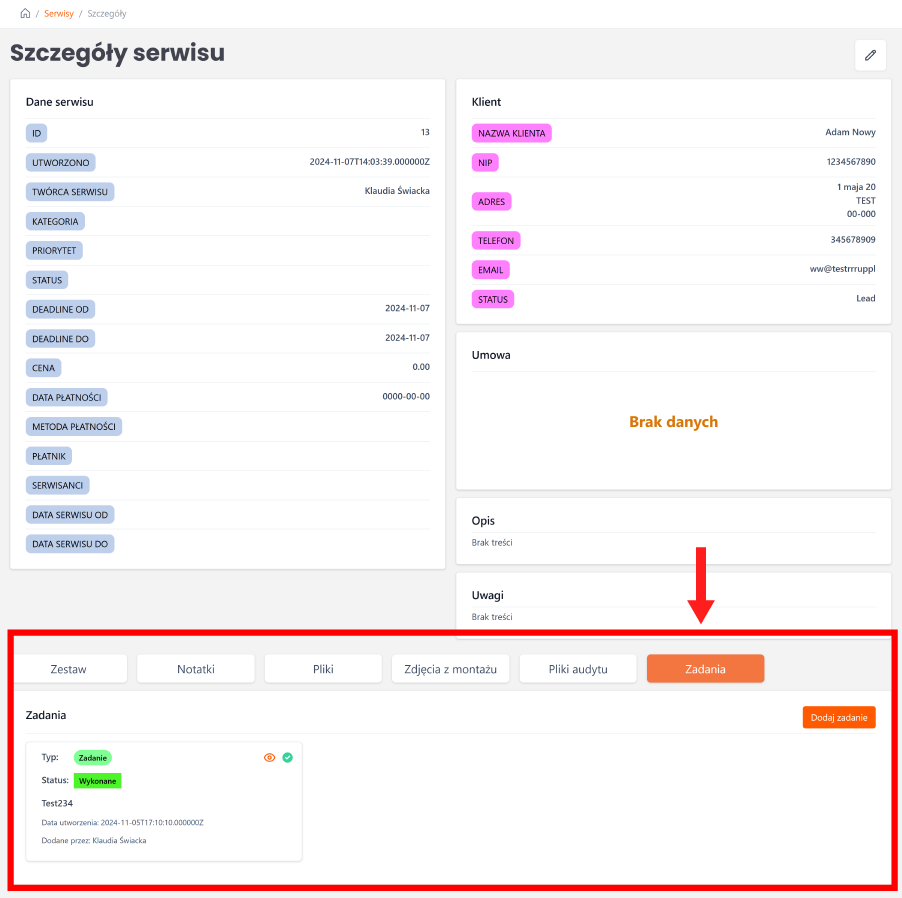Click the NAZWA KLIENTA label
The height and width of the screenshot is (898, 902).
511,133
